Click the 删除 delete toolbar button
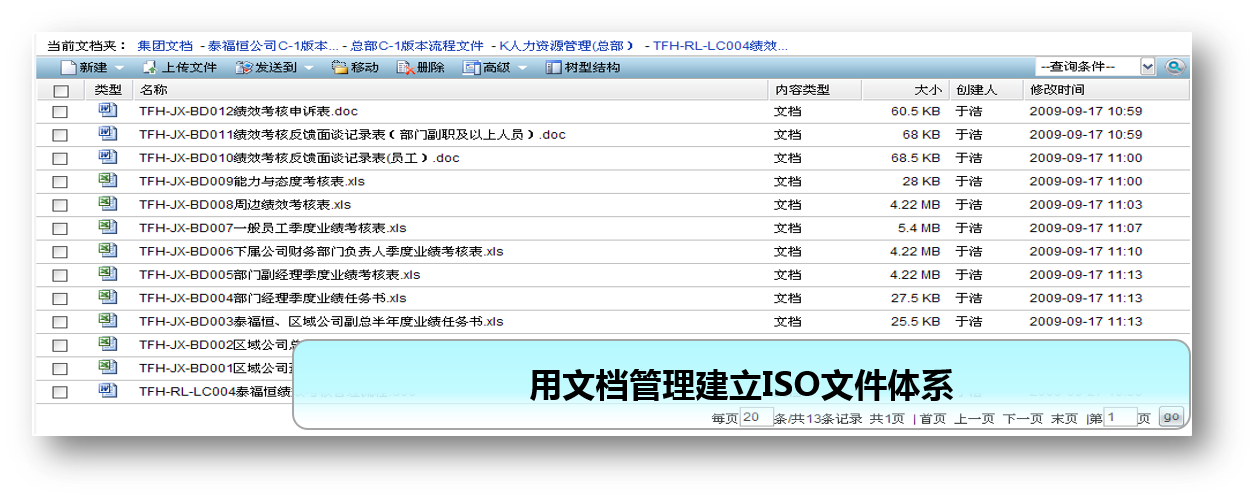The width and height of the screenshot is (1257, 501). [421, 68]
